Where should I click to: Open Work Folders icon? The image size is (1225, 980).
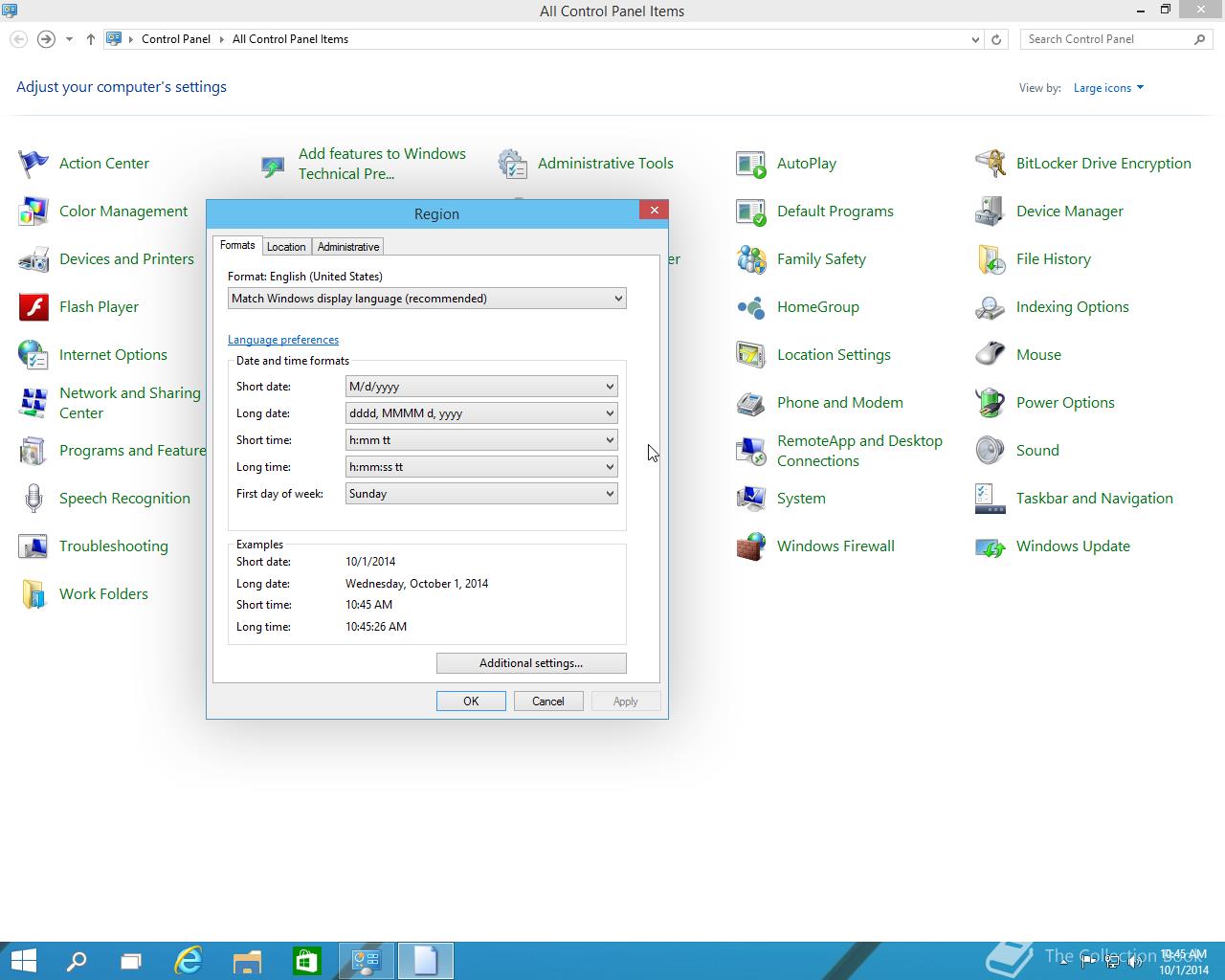point(33,594)
